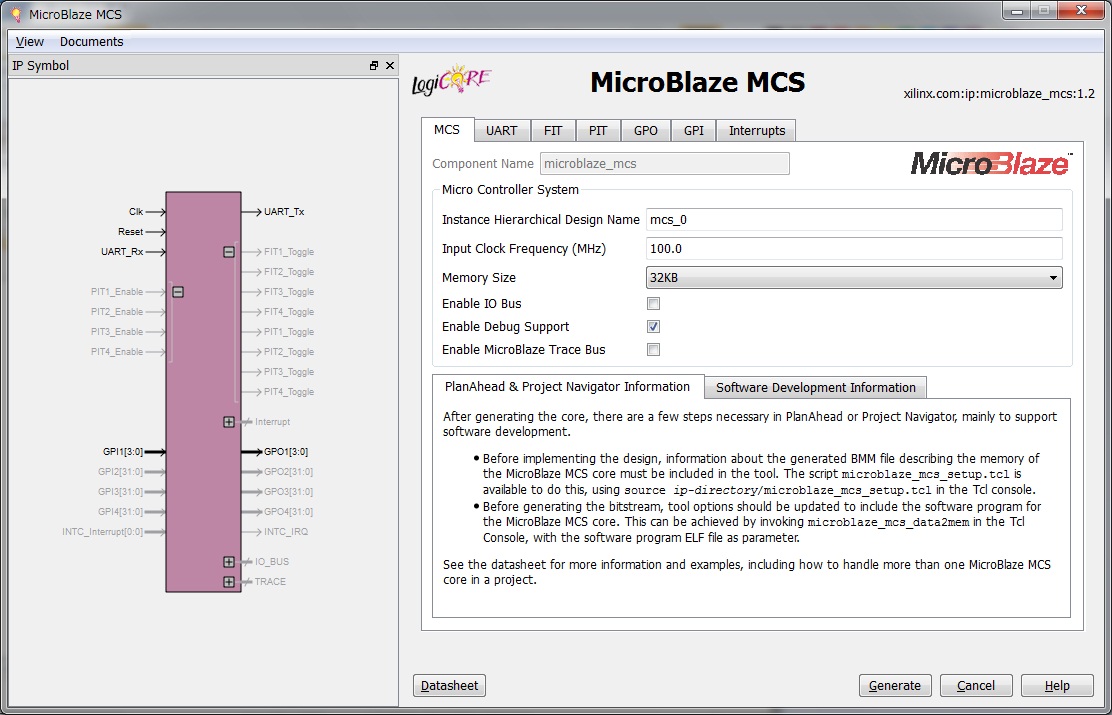This screenshot has height=715, width=1112.
Task: Select the INTC_Interrupt[0:0] port label
Action: [x=103, y=531]
